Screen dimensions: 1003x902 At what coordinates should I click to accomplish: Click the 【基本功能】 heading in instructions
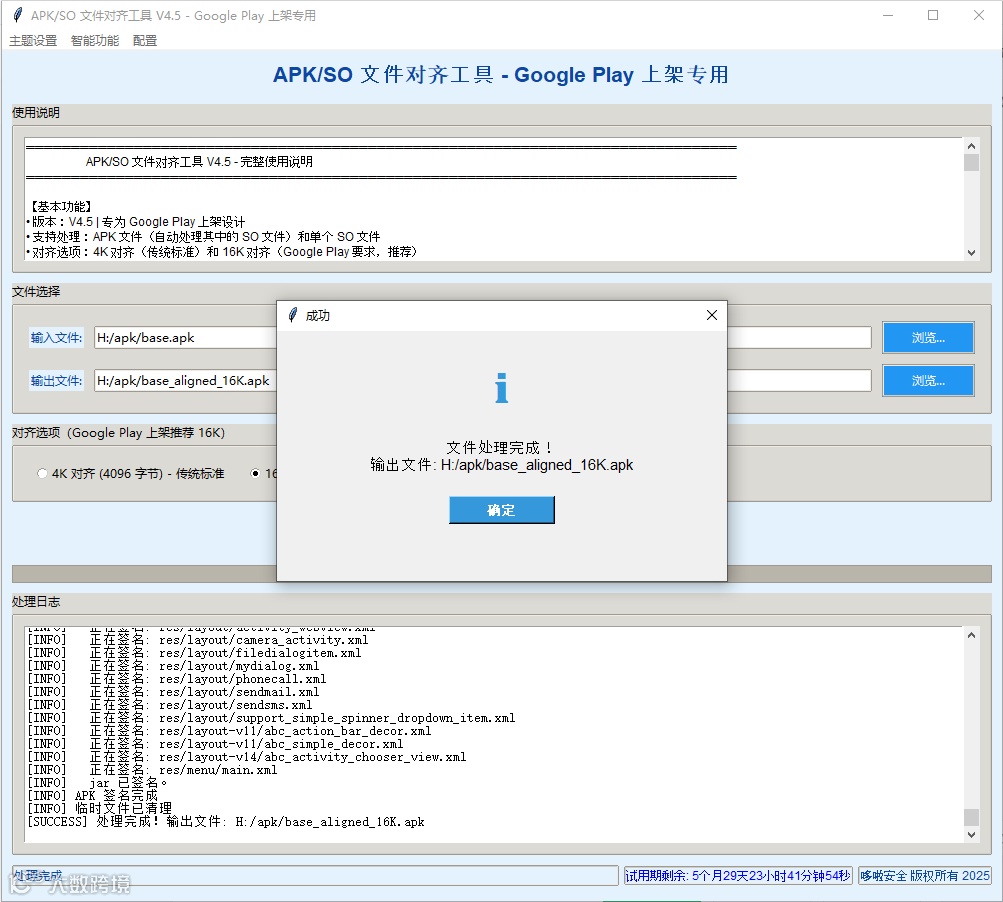(x=59, y=206)
